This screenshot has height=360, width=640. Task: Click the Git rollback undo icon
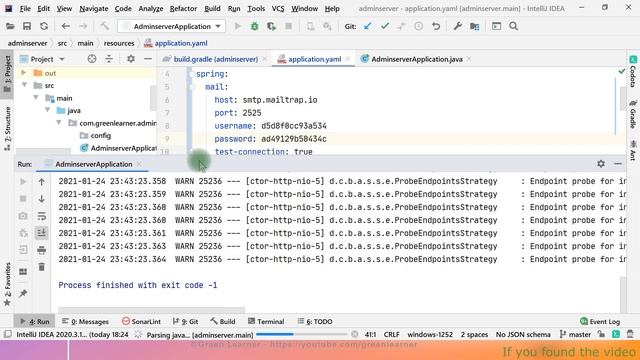(436, 27)
